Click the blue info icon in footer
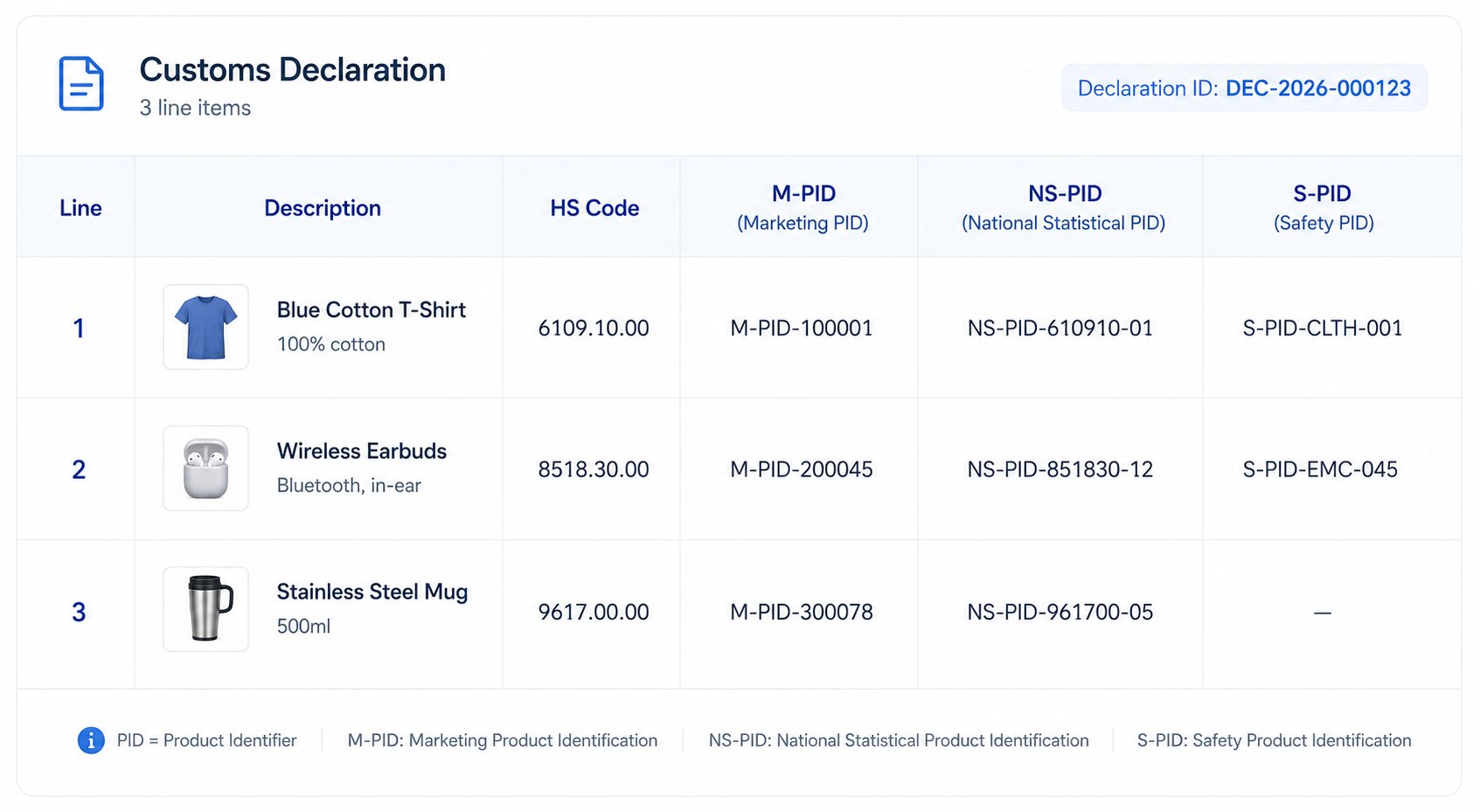Image resolution: width=1480 pixels, height=812 pixels. click(x=91, y=740)
